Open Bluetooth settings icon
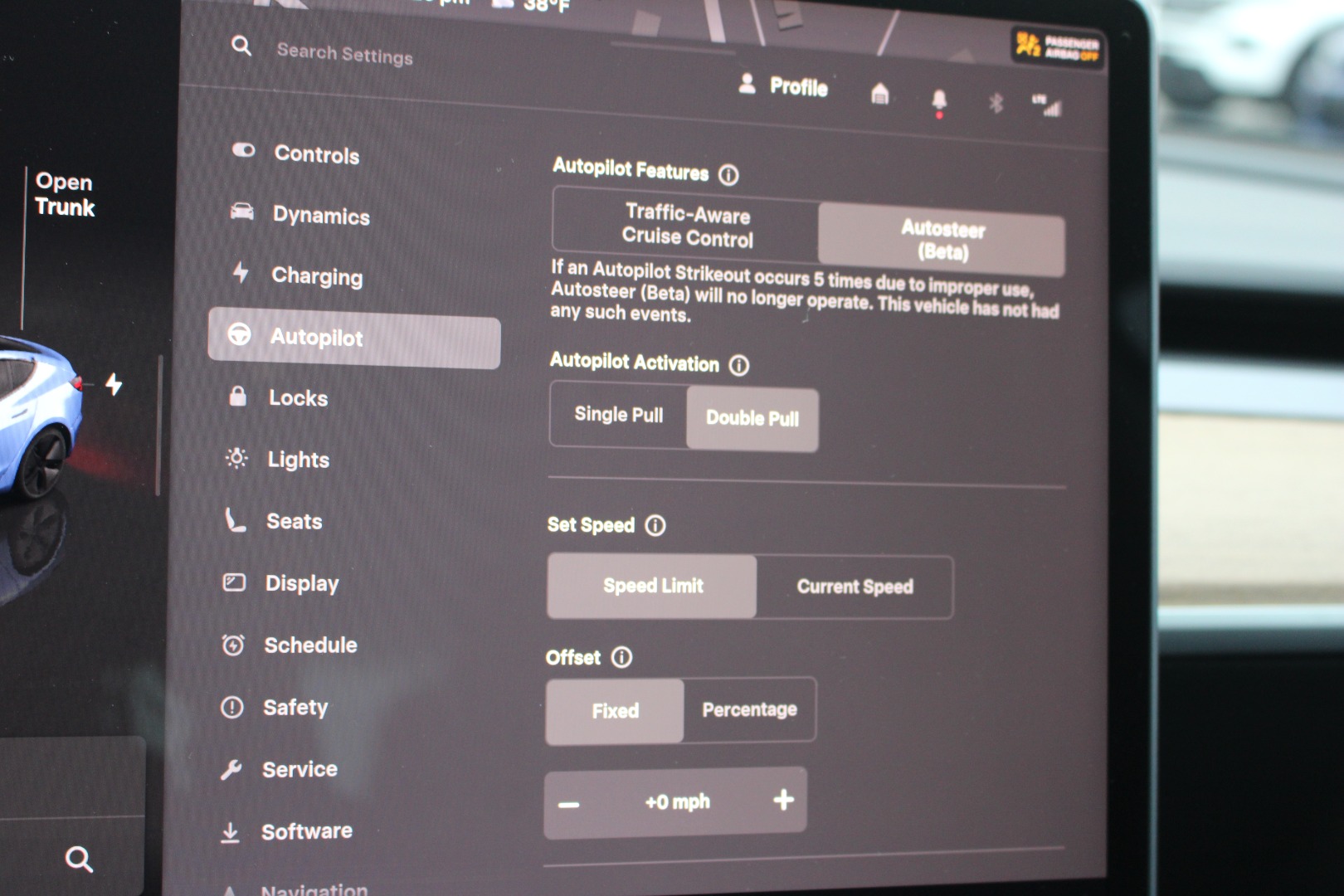The width and height of the screenshot is (1344, 896). click(996, 103)
